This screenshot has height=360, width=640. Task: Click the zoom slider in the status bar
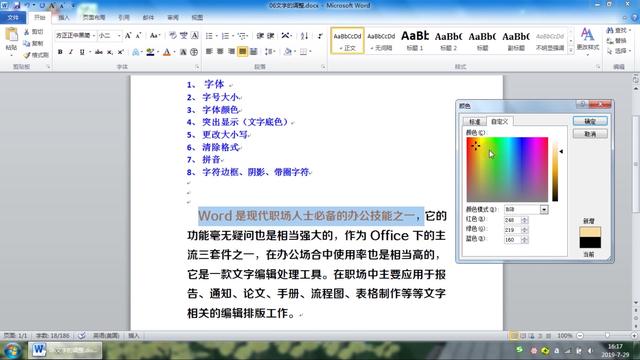click(x=607, y=336)
